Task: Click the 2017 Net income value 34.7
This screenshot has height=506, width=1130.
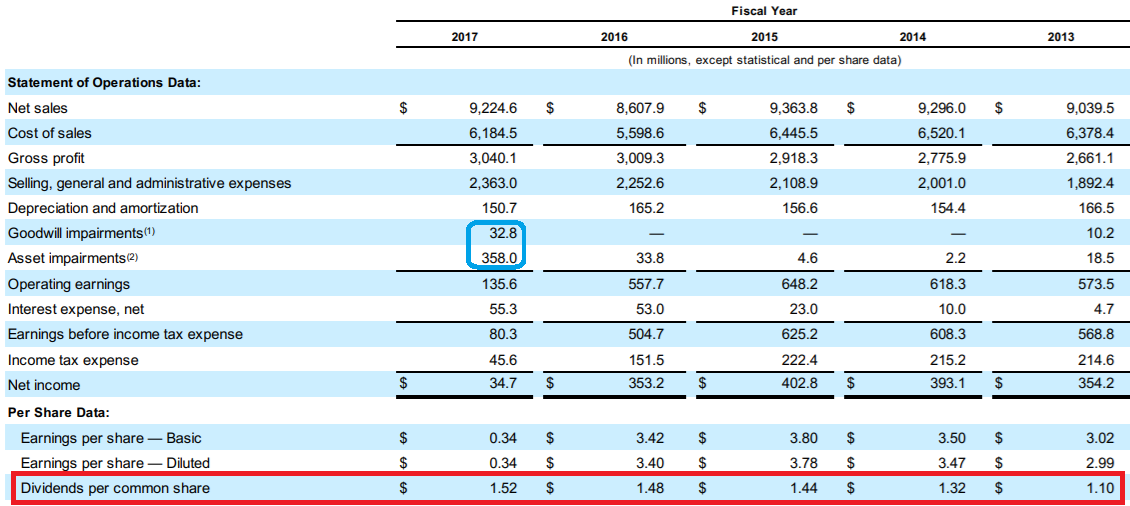Action: [503, 385]
